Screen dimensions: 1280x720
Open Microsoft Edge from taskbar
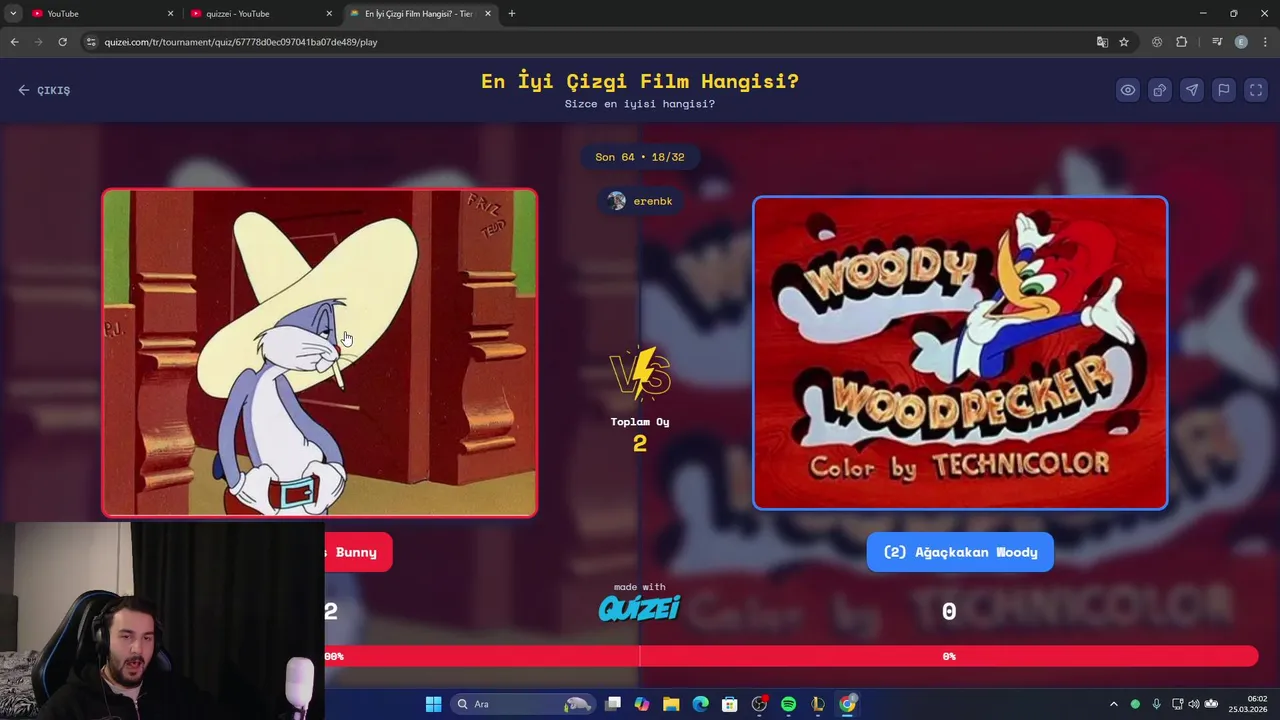[701, 704]
